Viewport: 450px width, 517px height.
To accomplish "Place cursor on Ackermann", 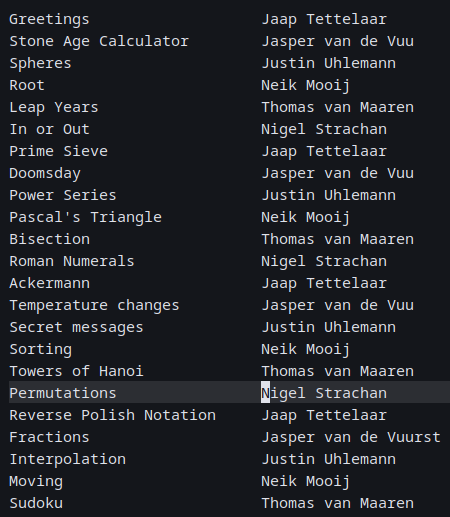I will tap(49, 284).
